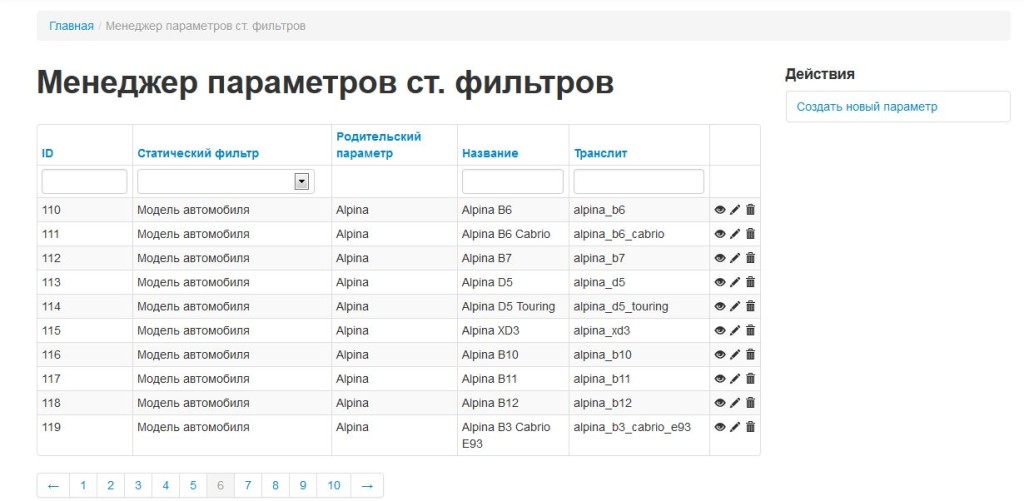Select the Alpina D5 Touring name cell
Screen dimensions: 1024x501
coord(513,306)
